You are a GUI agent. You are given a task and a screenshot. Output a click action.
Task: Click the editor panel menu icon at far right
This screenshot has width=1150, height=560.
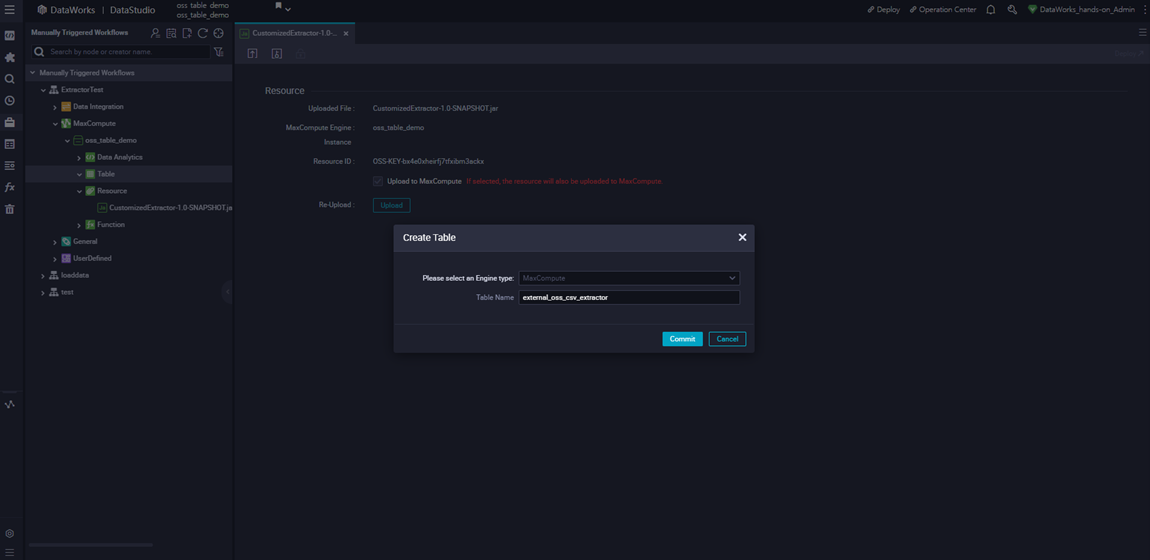point(1142,33)
